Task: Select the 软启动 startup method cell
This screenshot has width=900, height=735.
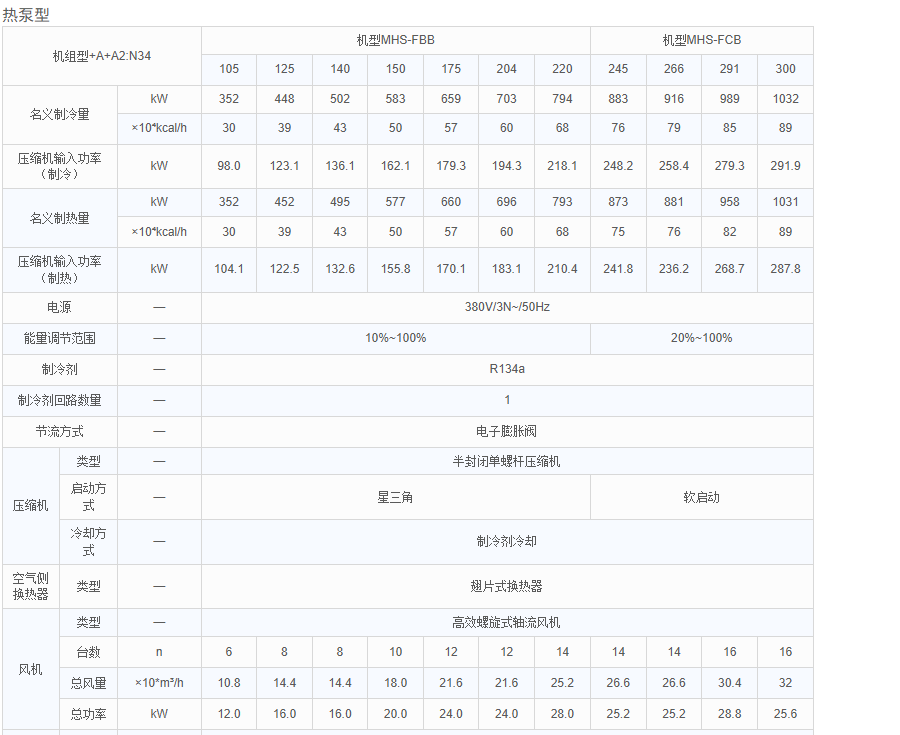Action: (701, 496)
